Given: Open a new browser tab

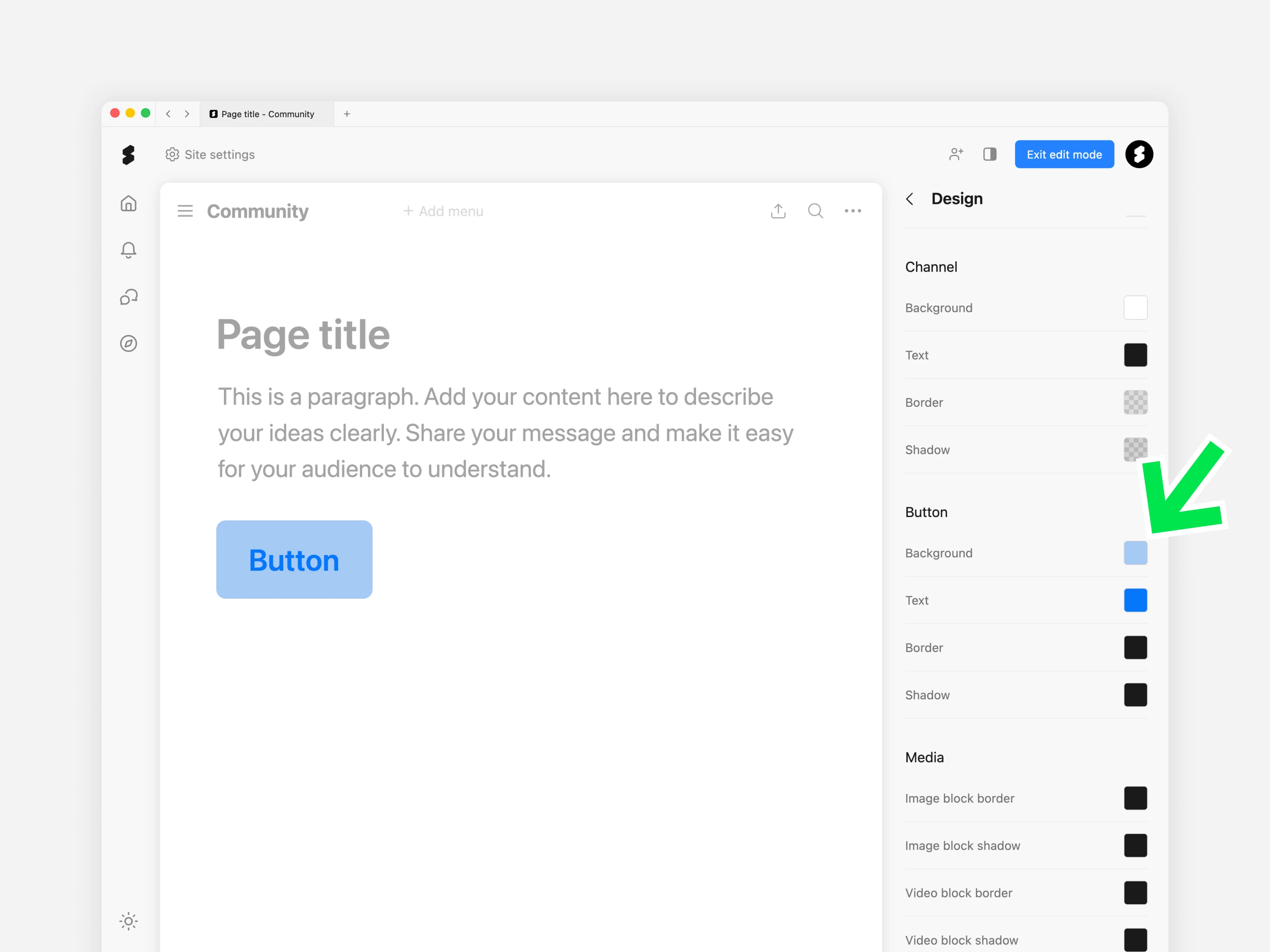Looking at the screenshot, I should tap(347, 114).
